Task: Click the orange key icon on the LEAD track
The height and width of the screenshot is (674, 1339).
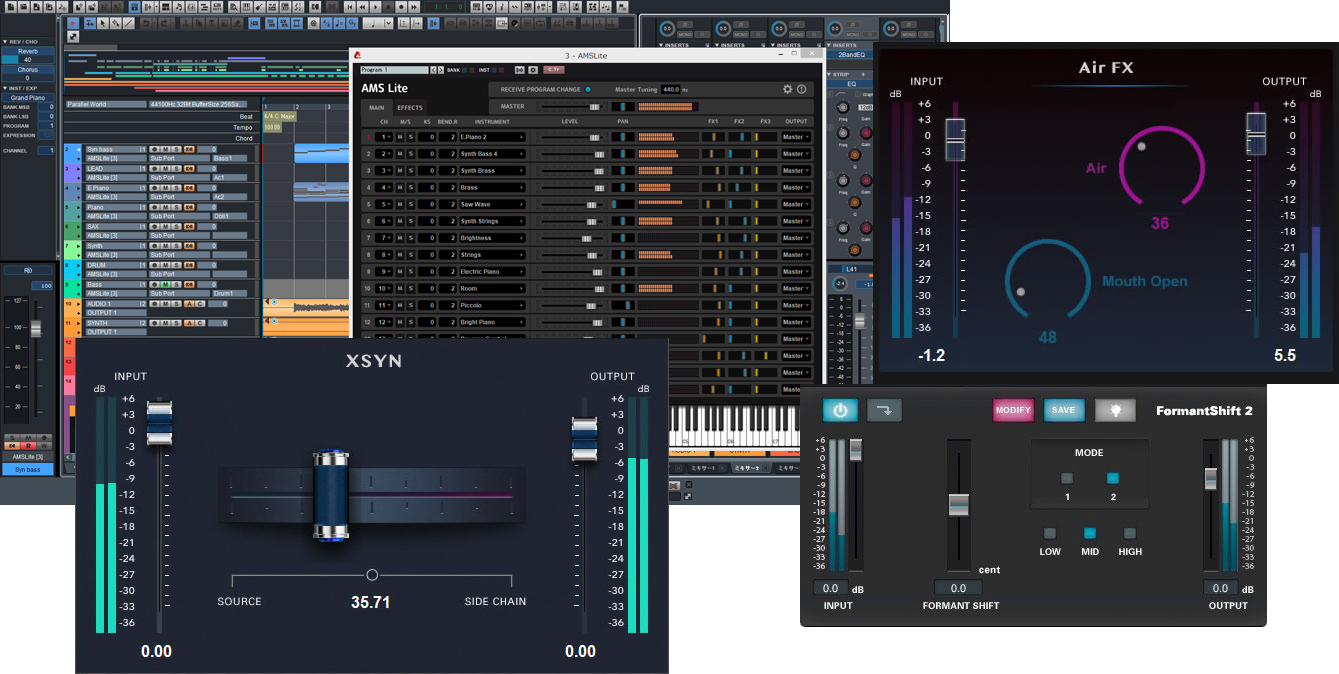Action: [188, 169]
